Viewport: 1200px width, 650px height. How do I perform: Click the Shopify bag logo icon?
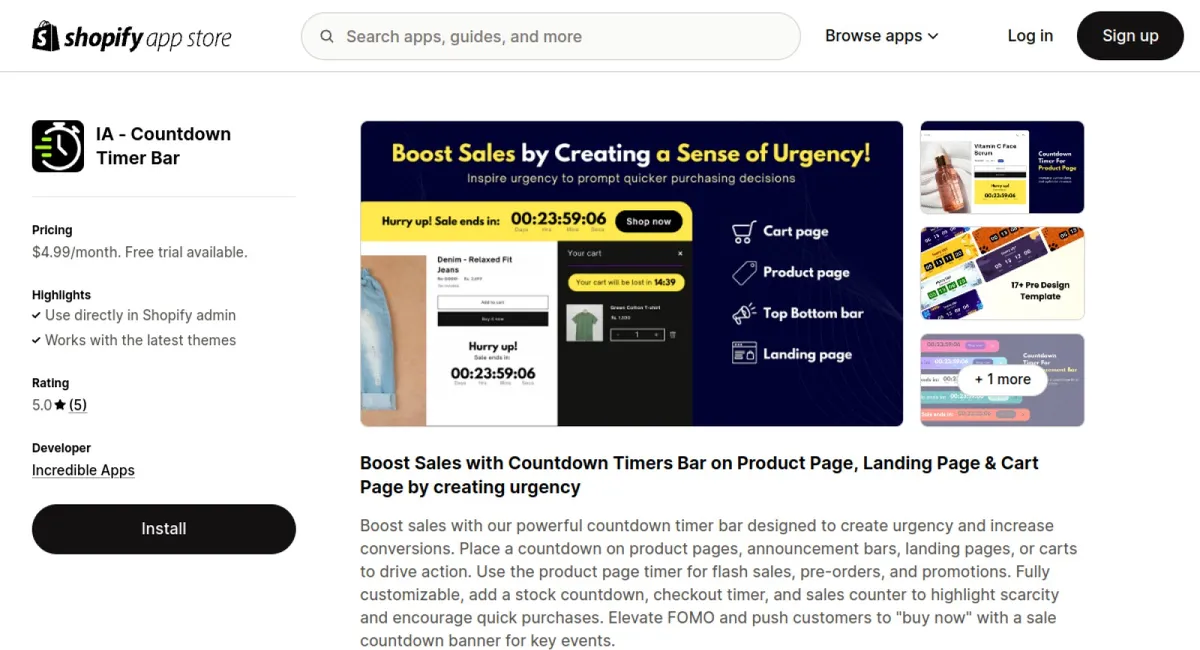46,36
